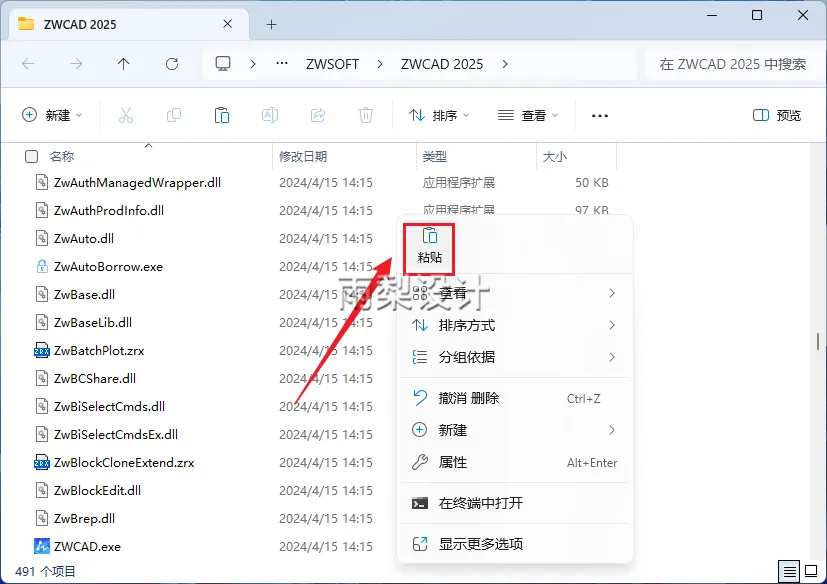The height and width of the screenshot is (584, 827).
Task: Show hidden breadcrumb path with ellipsis
Action: point(282,64)
